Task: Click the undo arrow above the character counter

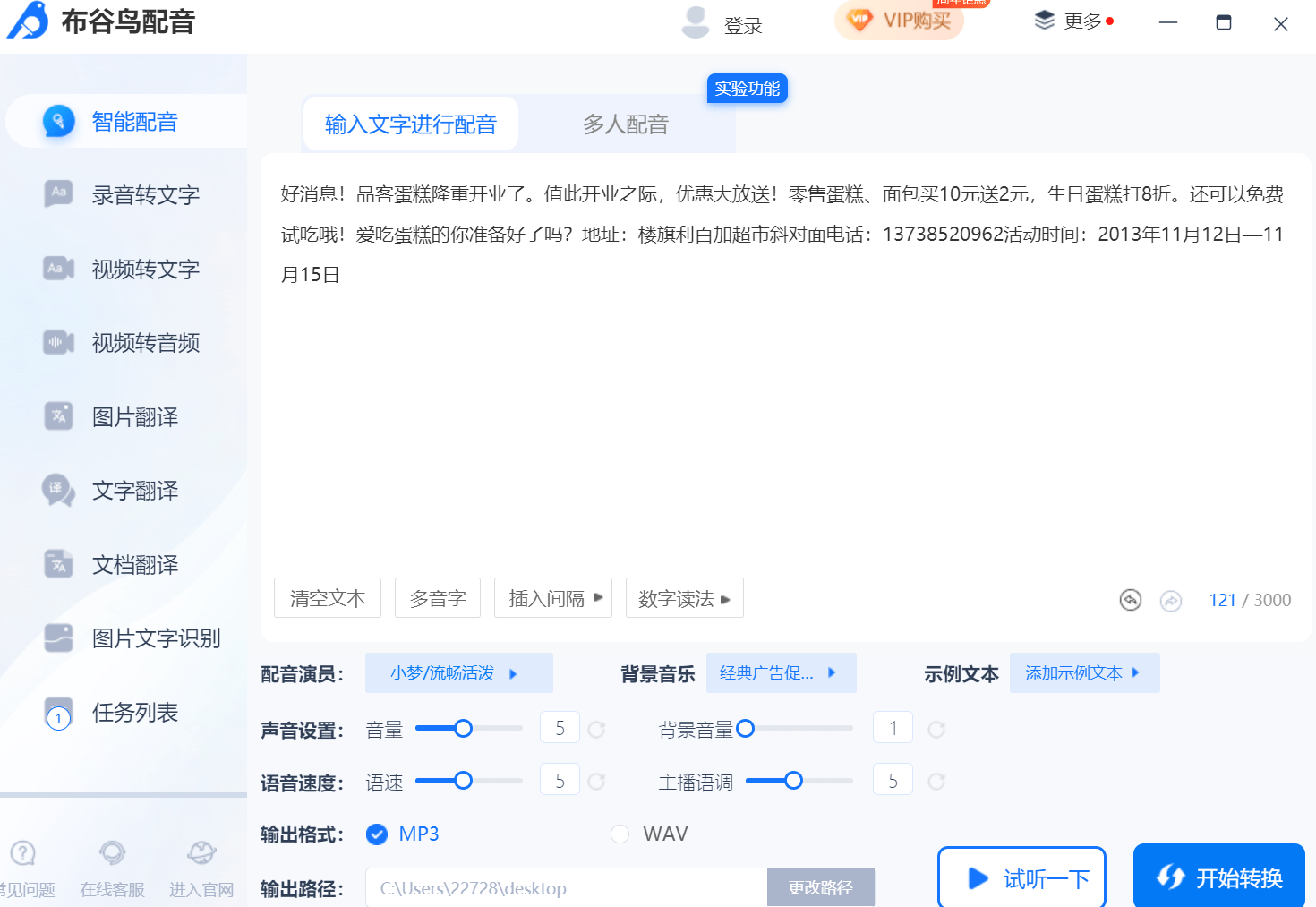Action: click(1130, 600)
